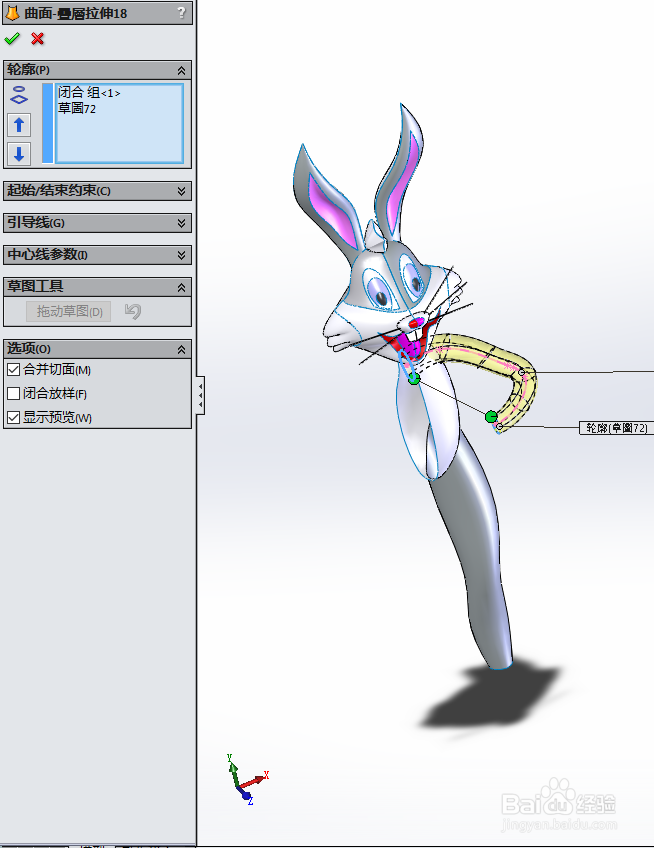Cancel the loft with the red X
This screenshot has height=848, width=654.
tap(37, 38)
